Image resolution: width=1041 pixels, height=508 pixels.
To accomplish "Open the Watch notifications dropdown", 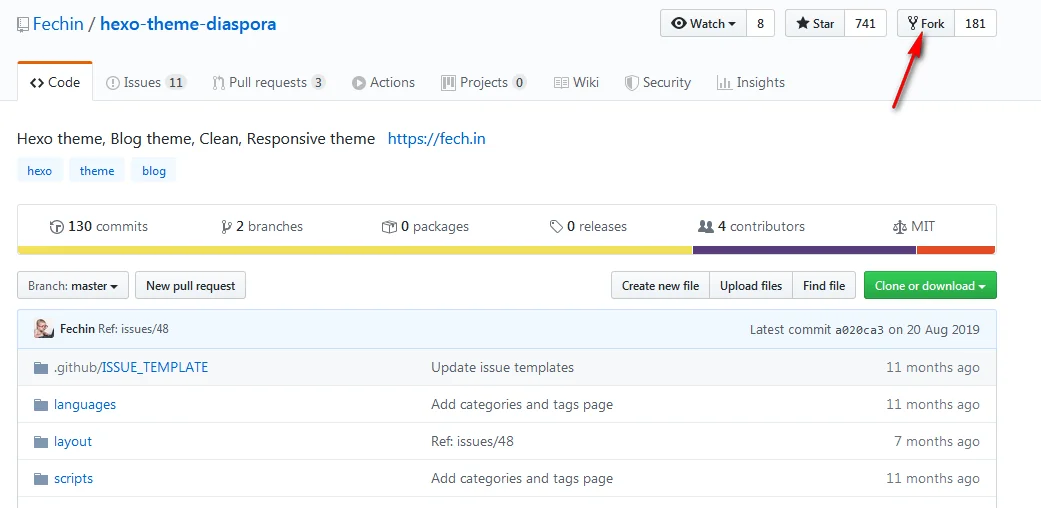I will click(704, 23).
